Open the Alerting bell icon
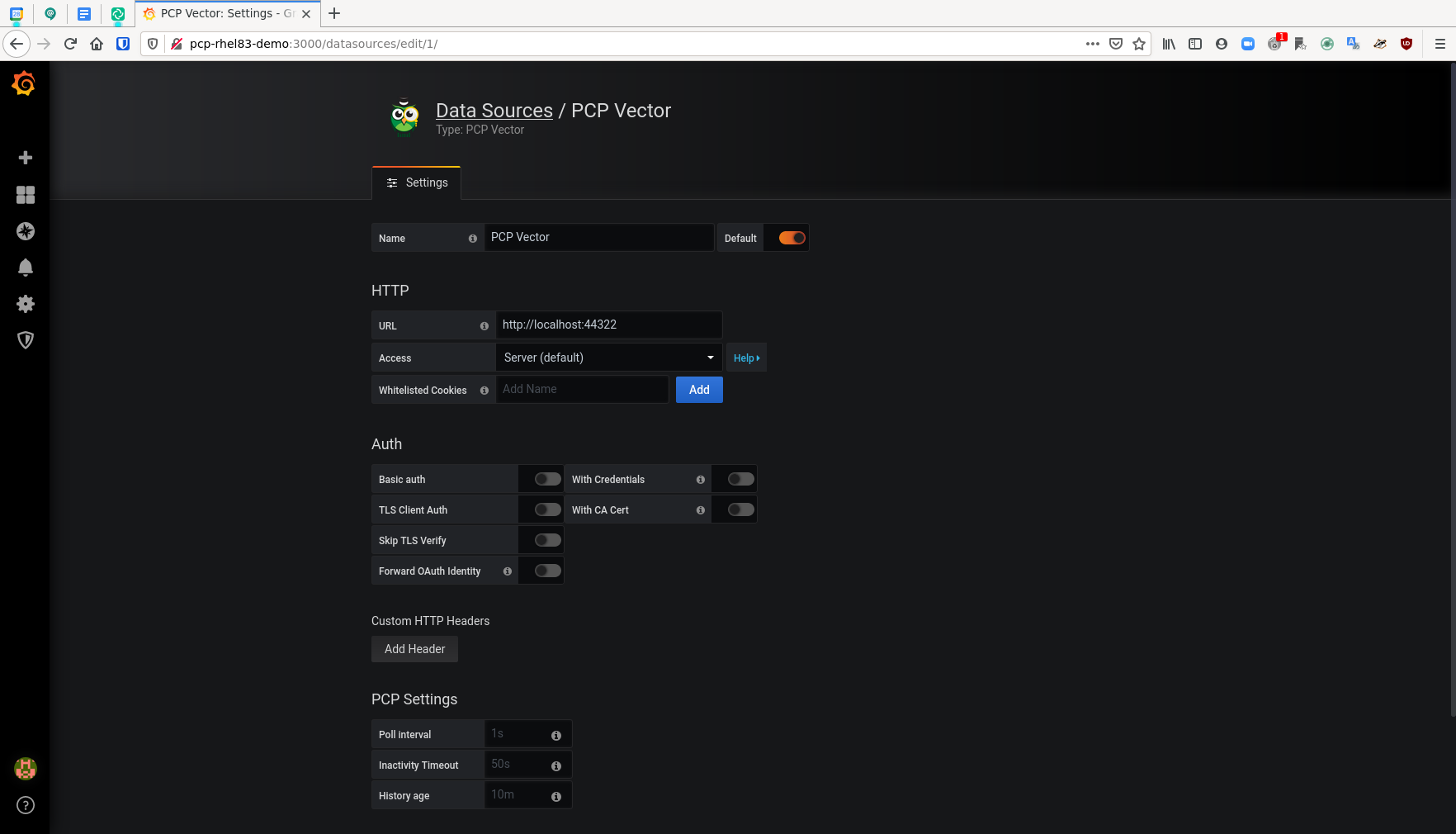The width and height of the screenshot is (1456, 834). point(25,267)
